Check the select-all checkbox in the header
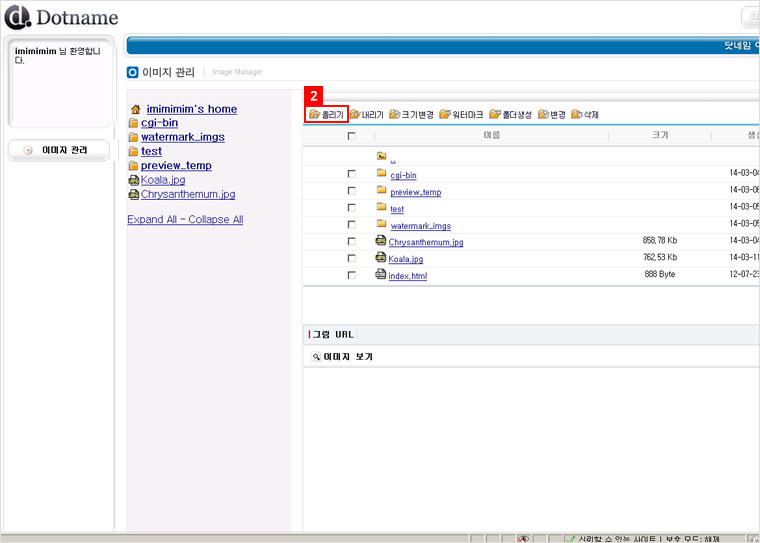This screenshot has width=760, height=543. pos(351,135)
